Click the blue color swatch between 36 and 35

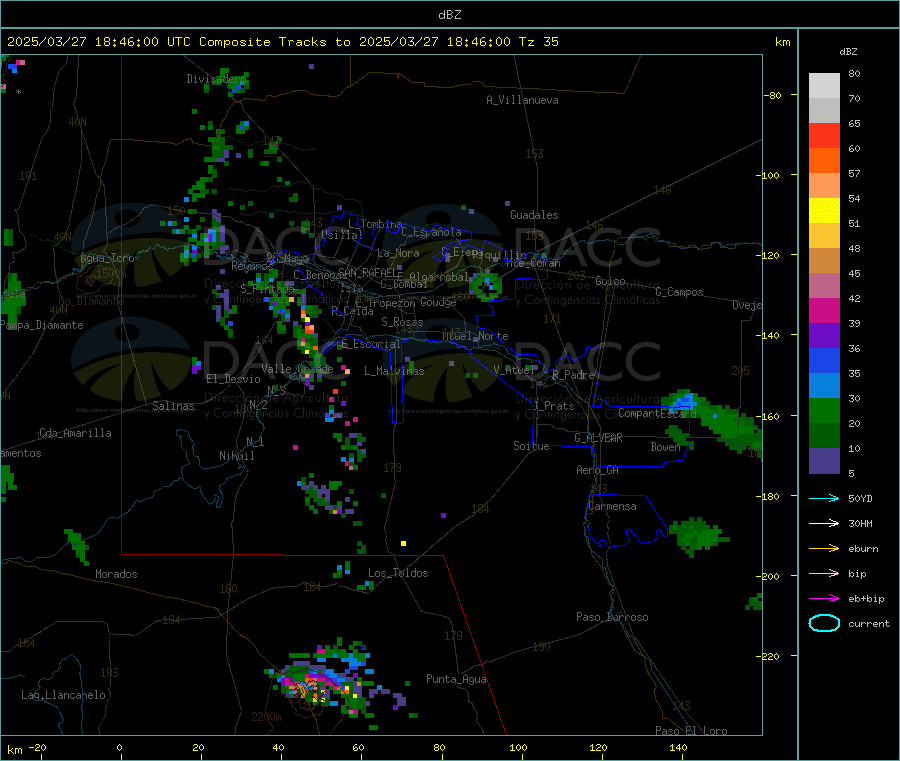coord(824,360)
